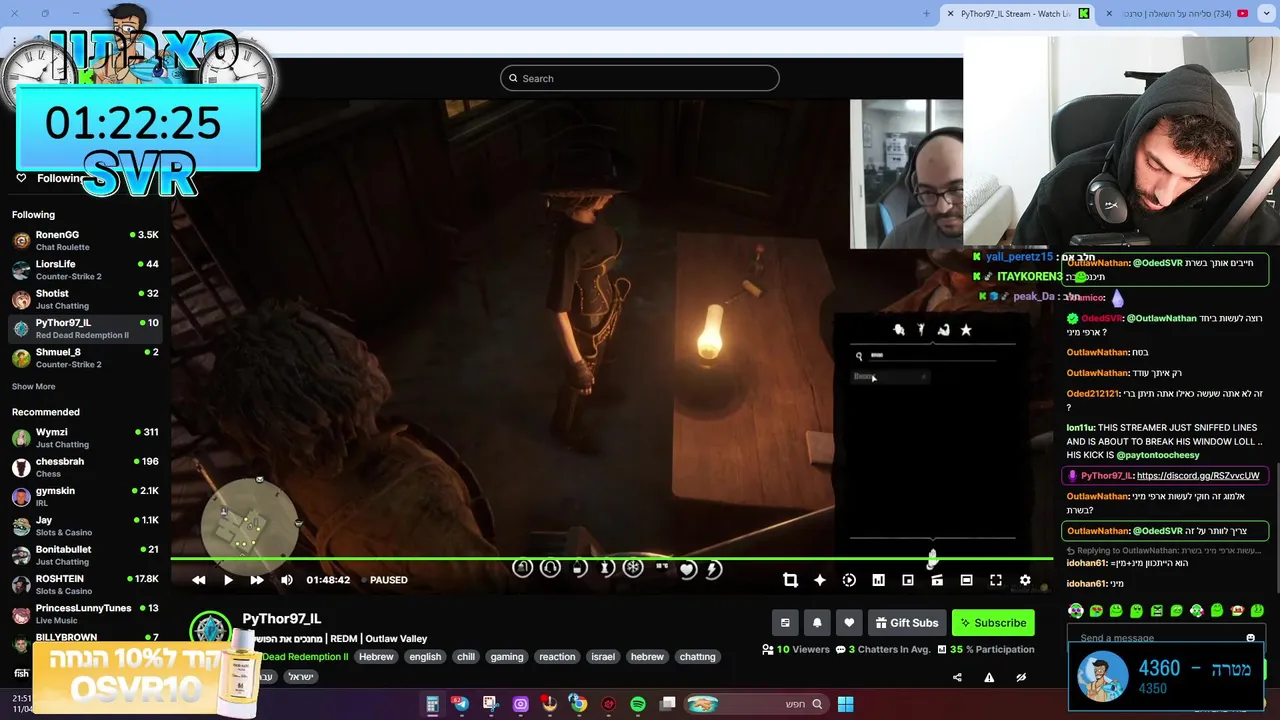Open chessbrah recommended channel
The width and height of the screenshot is (1280, 720).
(85, 467)
